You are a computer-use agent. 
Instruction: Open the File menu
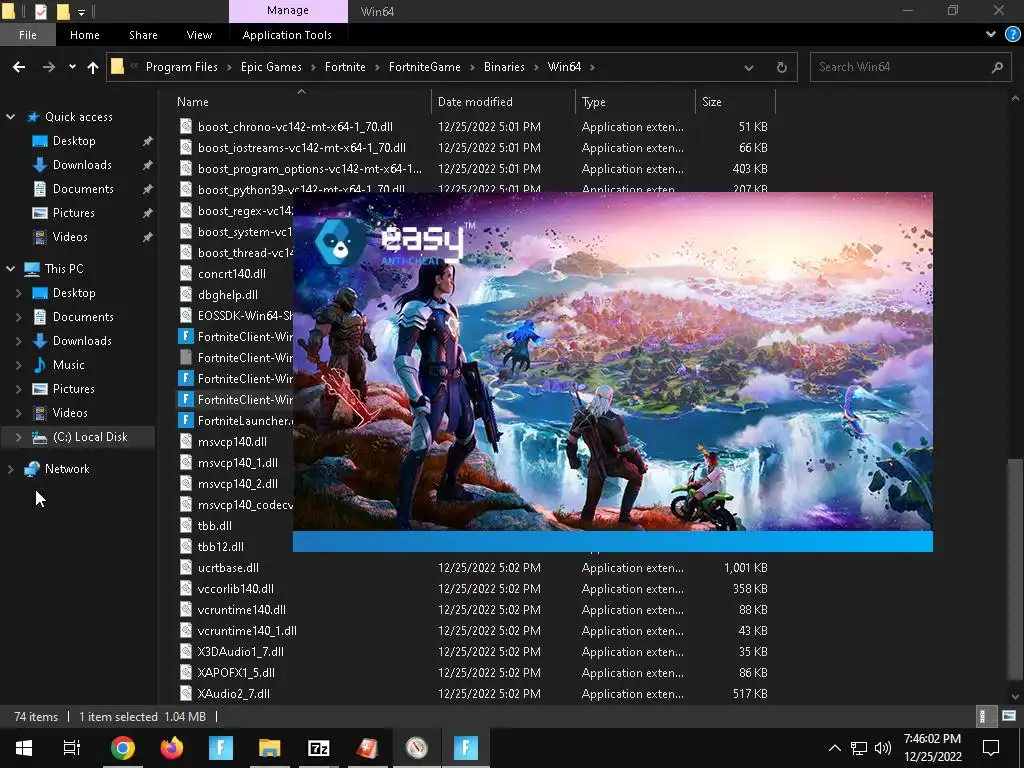(28, 35)
